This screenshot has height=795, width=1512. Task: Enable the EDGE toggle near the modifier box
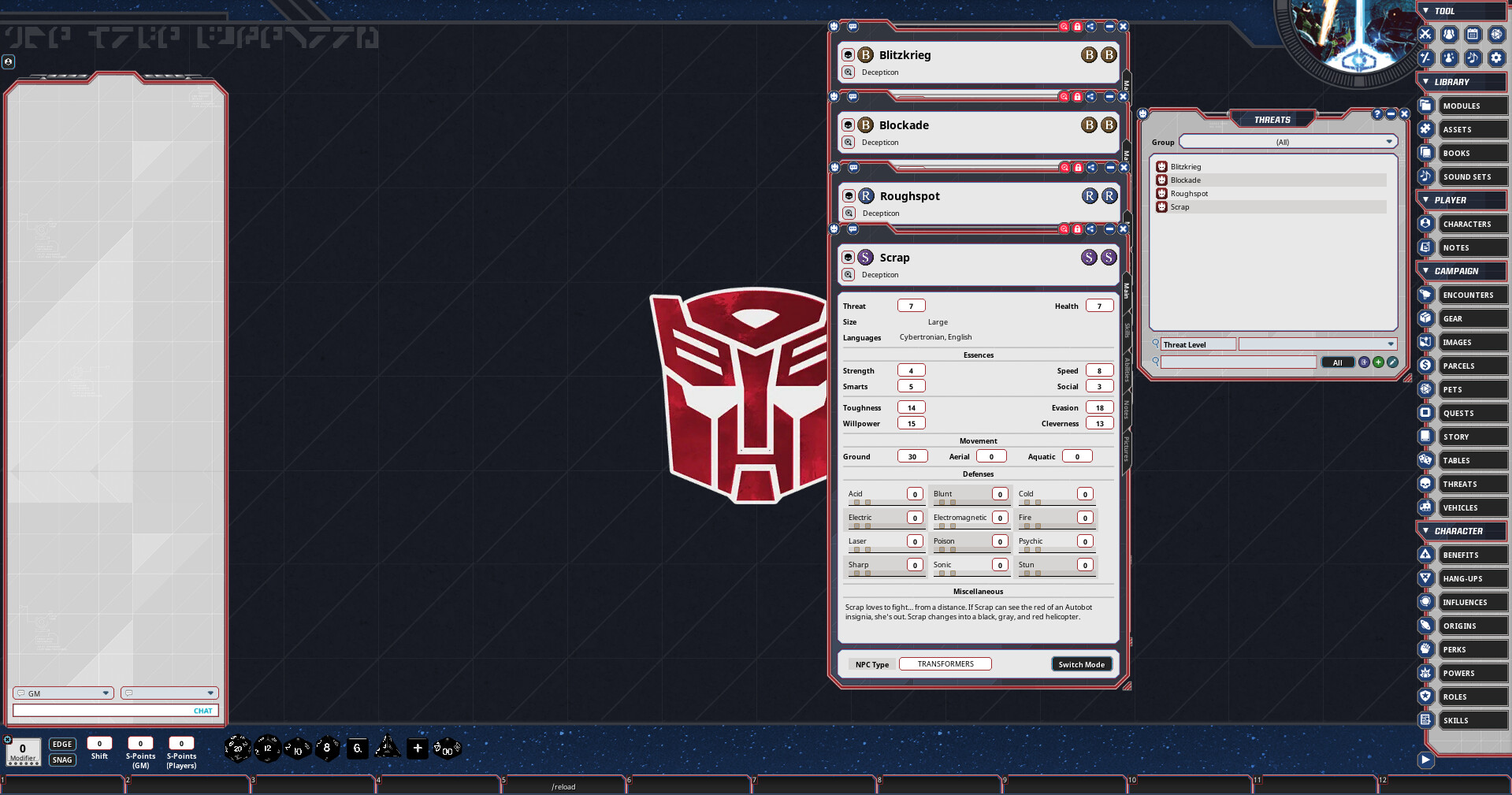62,744
